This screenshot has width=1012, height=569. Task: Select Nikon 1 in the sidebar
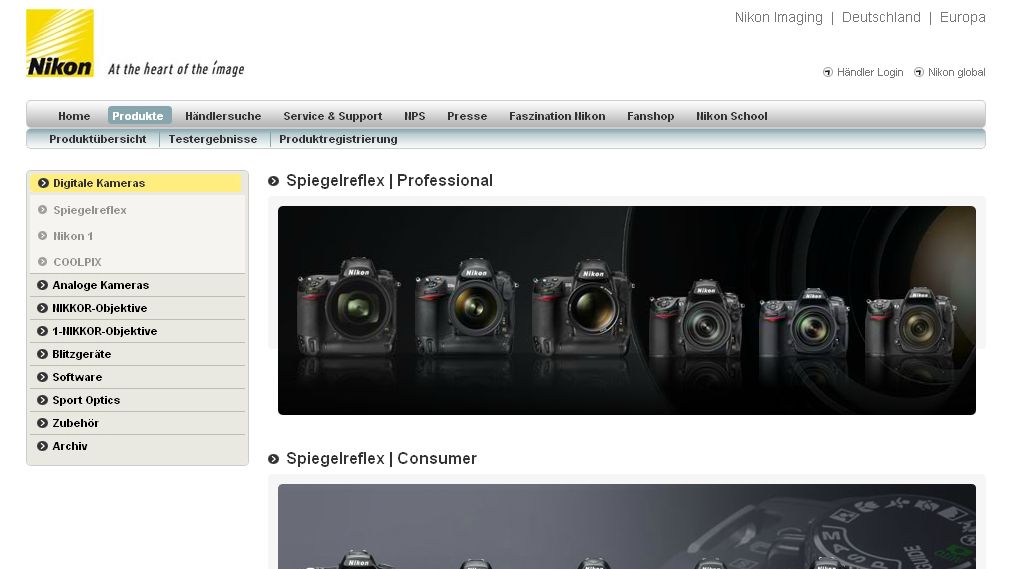tap(73, 236)
